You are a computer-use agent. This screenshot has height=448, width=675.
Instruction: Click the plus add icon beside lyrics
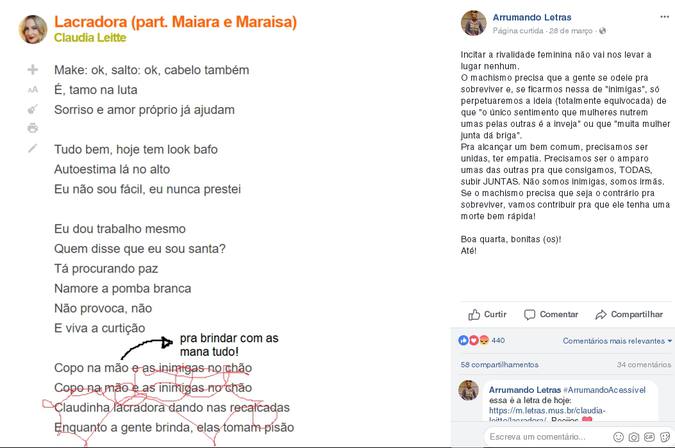click(32, 69)
